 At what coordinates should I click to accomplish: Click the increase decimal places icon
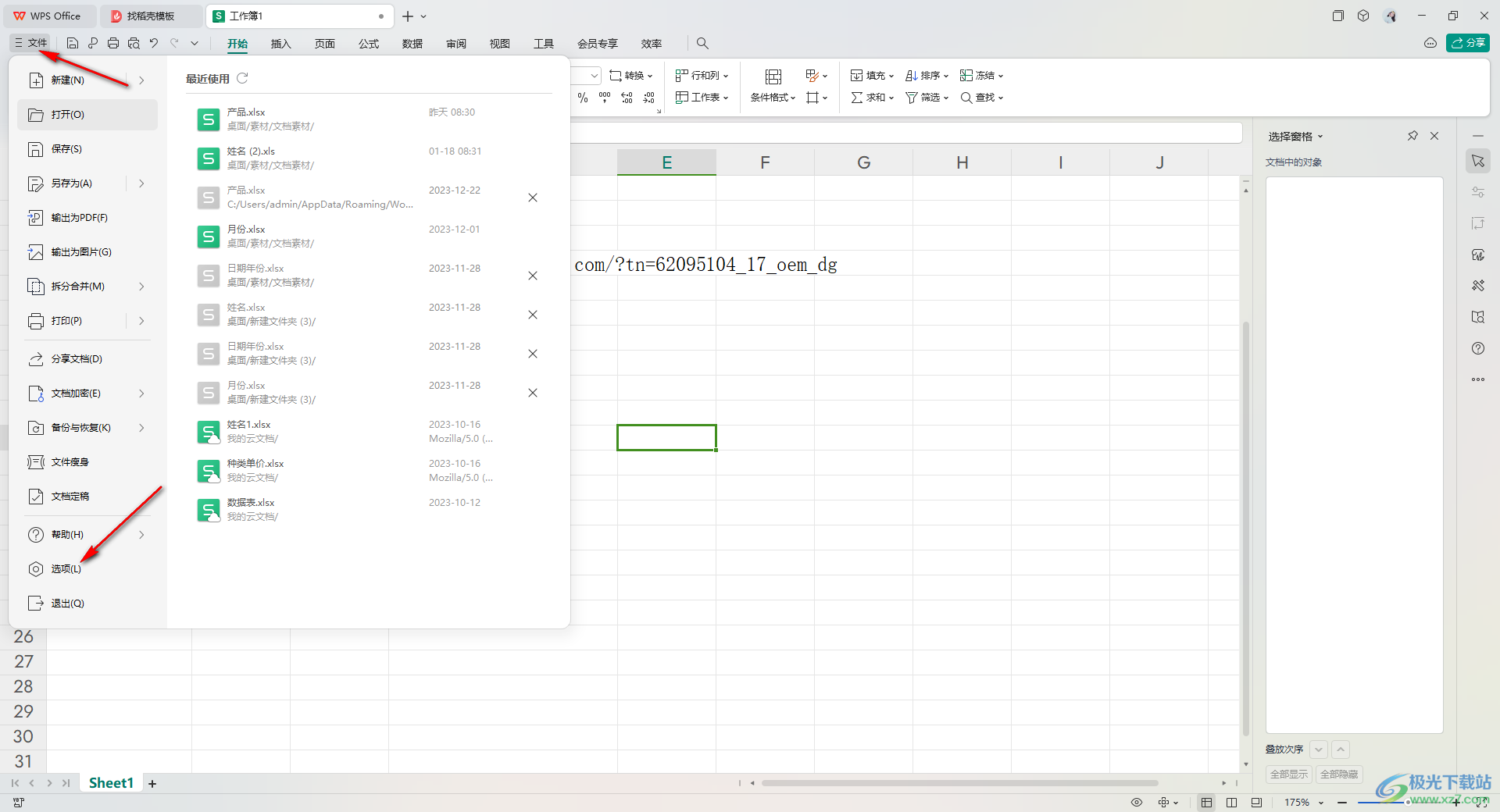coord(627,98)
